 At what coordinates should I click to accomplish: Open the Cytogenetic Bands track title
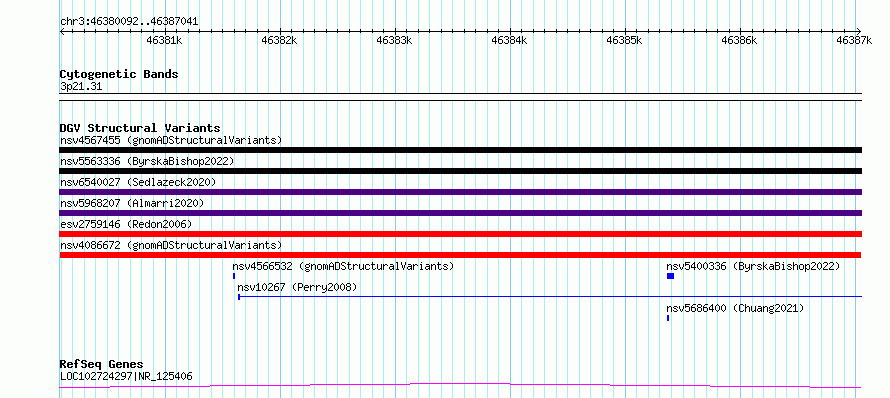tap(119, 74)
